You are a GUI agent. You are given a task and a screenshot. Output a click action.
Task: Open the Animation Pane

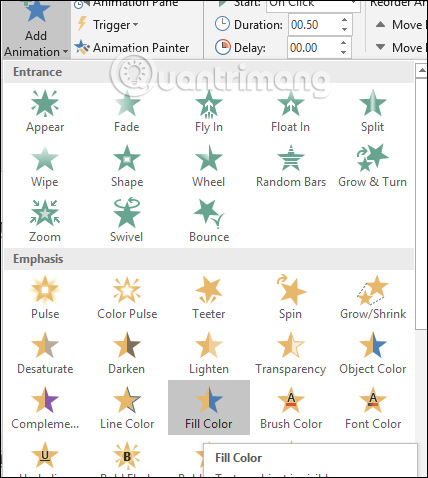point(126,4)
